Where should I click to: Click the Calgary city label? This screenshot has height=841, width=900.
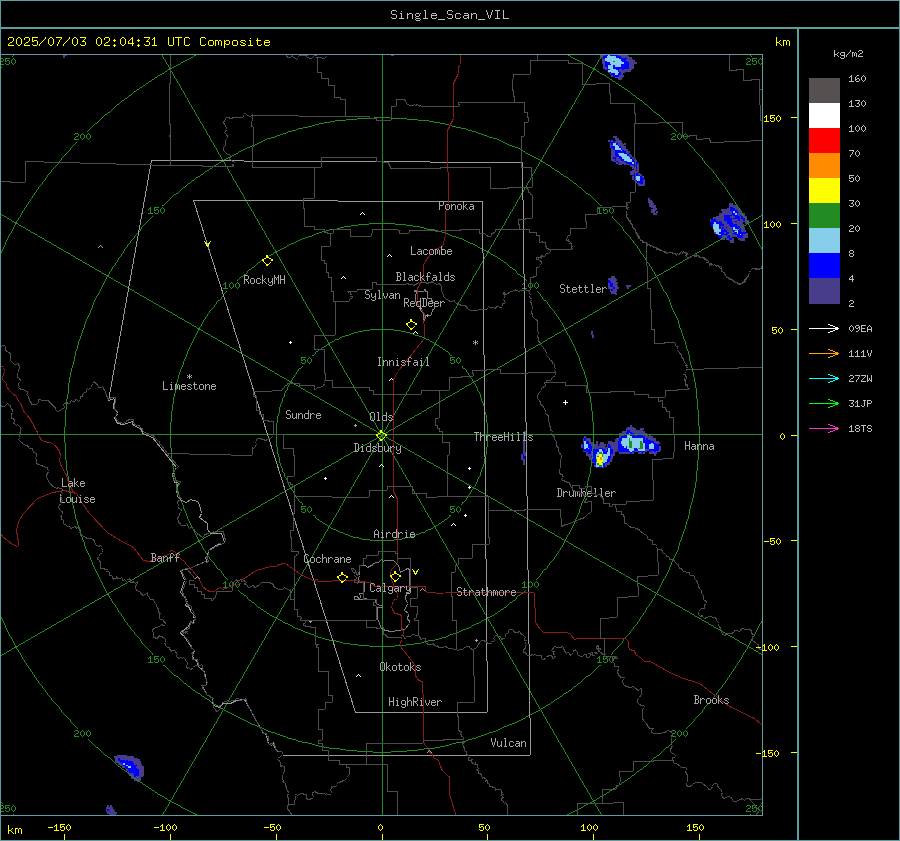click(x=390, y=588)
